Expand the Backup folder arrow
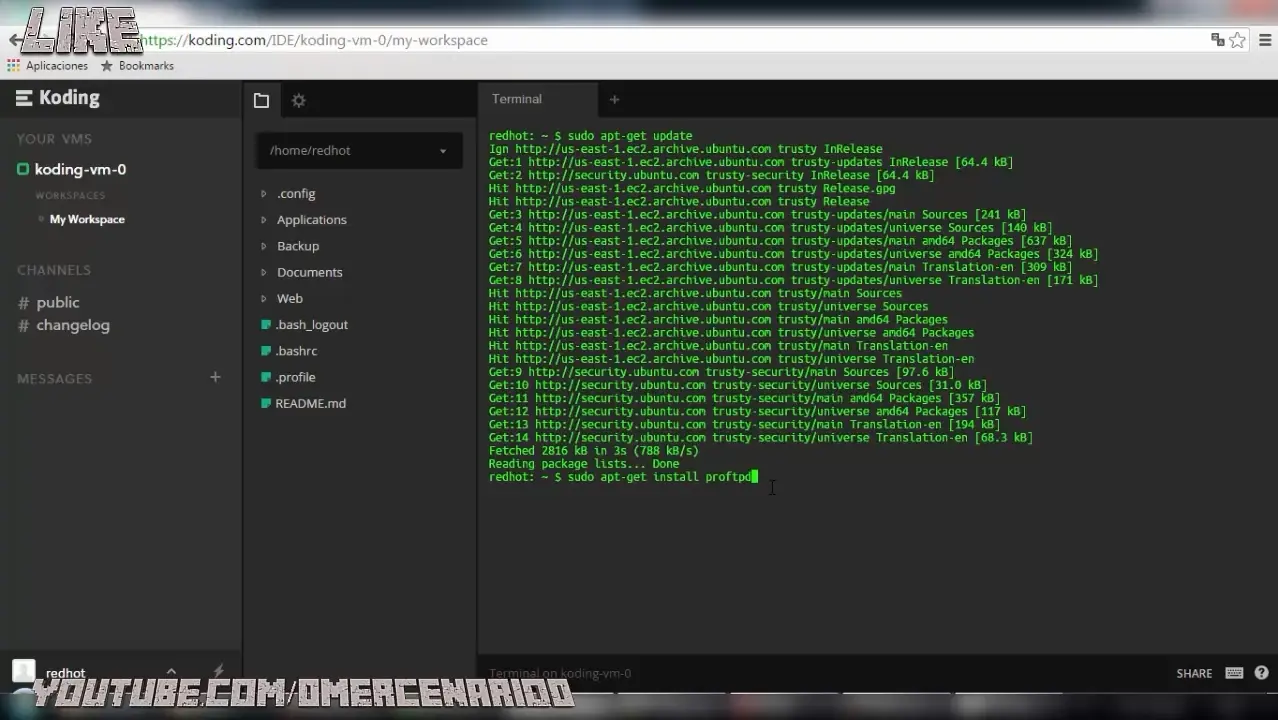Viewport: 1278px width, 720px height. [x=264, y=246]
